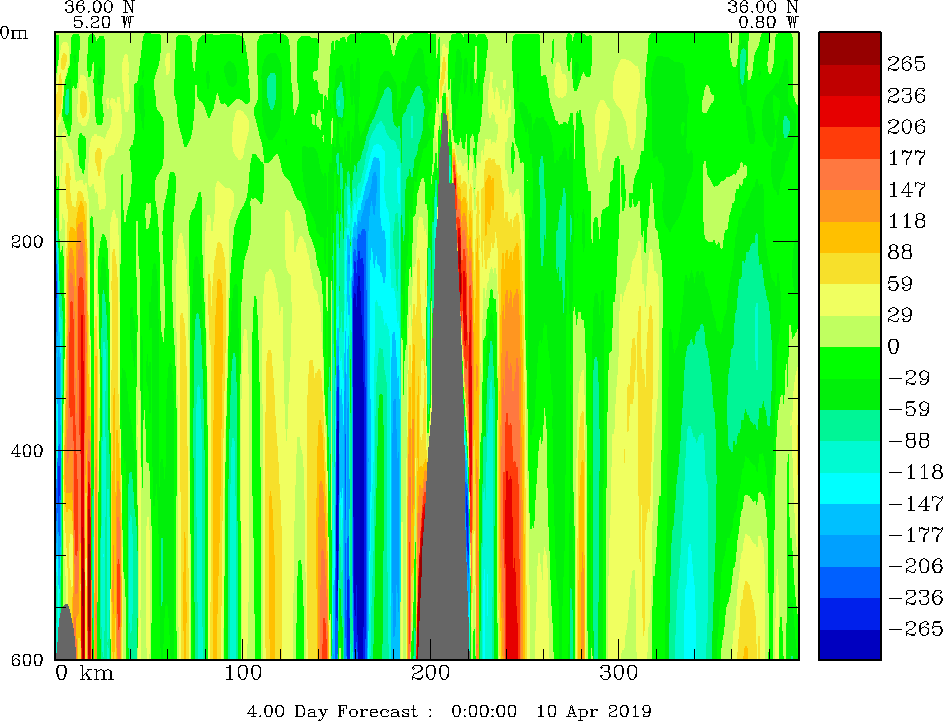Image resolution: width=943 pixels, height=721 pixels.
Task: Click the colorbar label 206
Action: point(906,126)
